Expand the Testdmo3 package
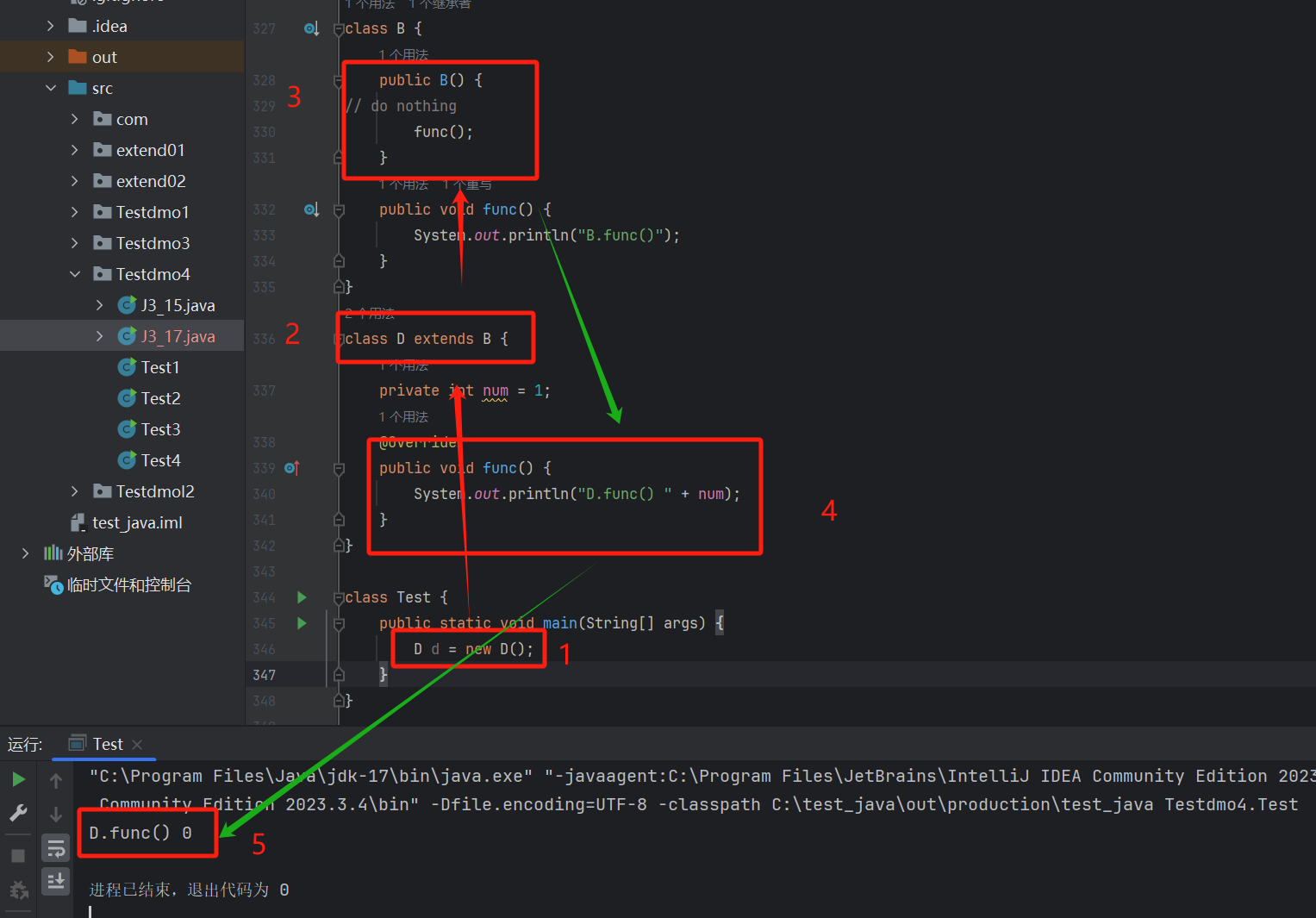The image size is (1316, 918). click(74, 243)
